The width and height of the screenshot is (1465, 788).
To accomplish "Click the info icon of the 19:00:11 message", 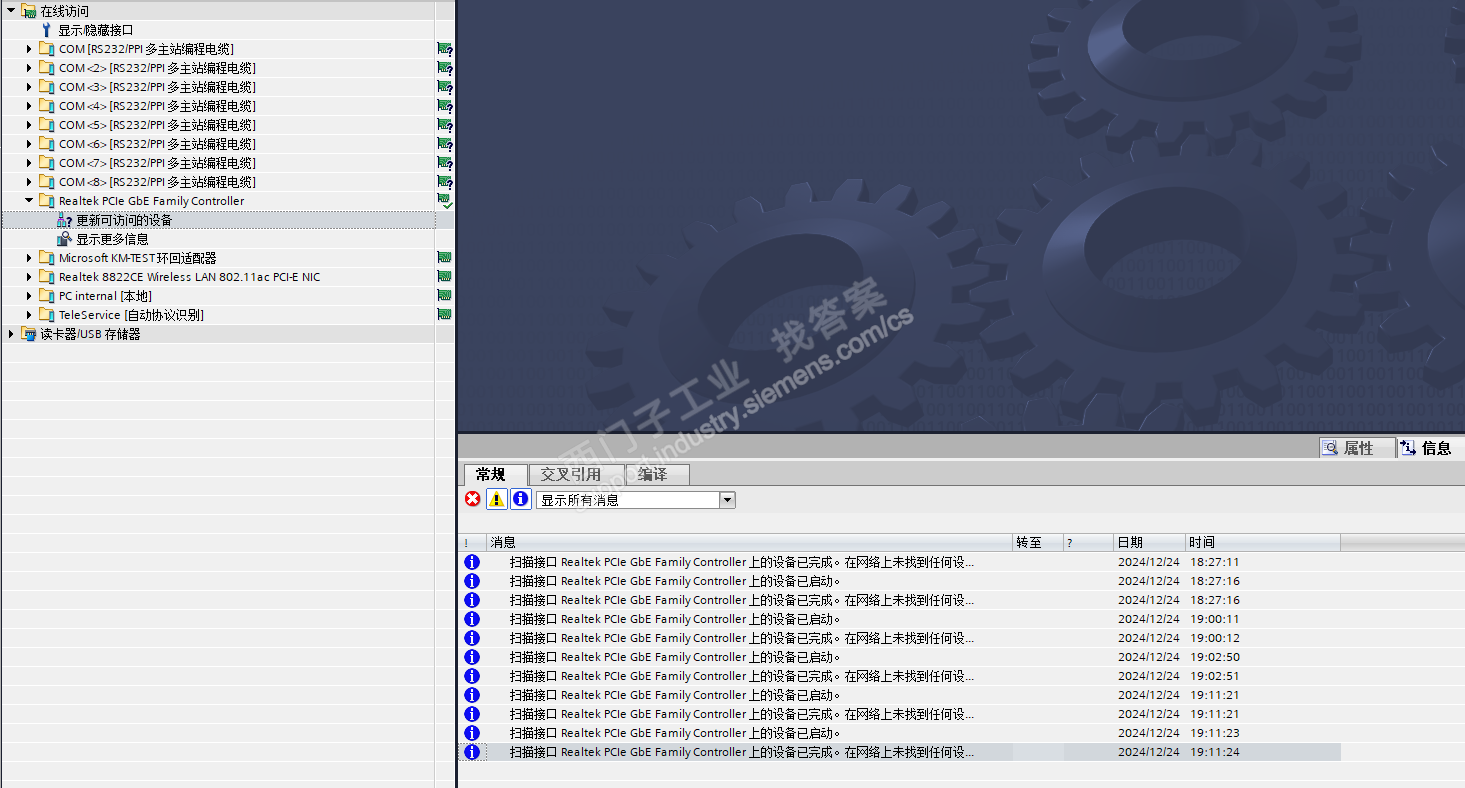I will click(x=472, y=619).
